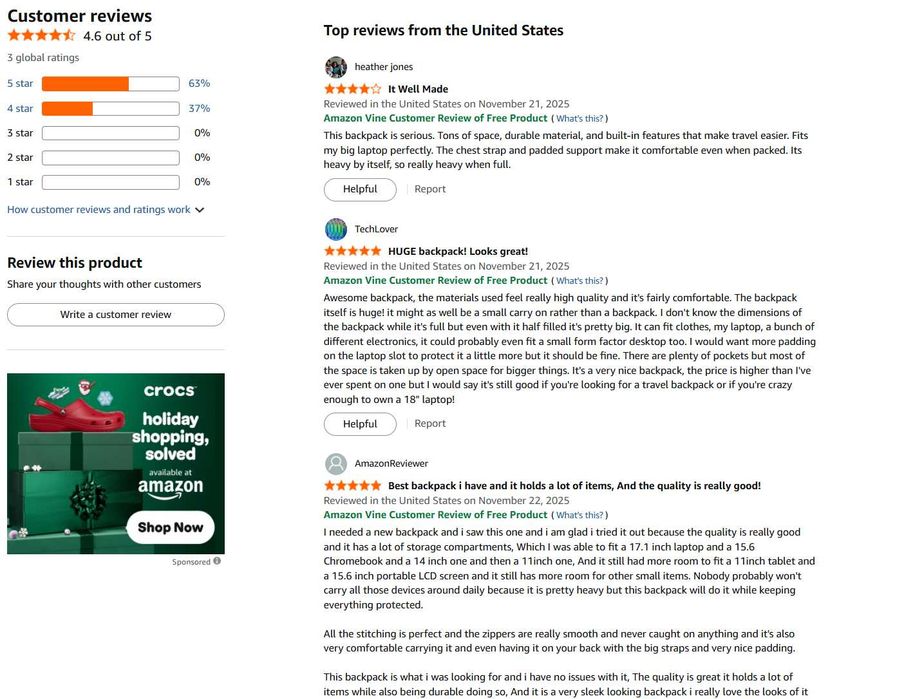Screen dimensions: 924x699
Task: Filter reviews by 5 star link
Action: 20,84
